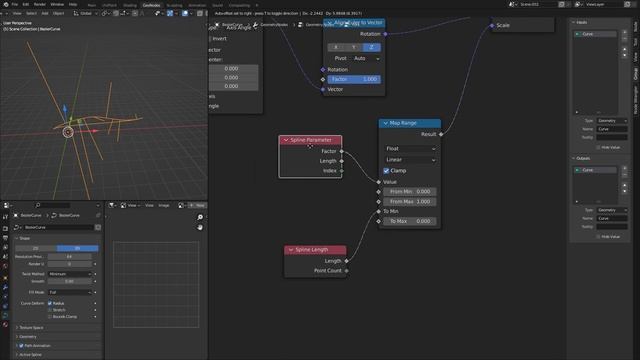Toggle the pin icon in Properties breadcrumb
640x360 pixels.
[98, 215]
